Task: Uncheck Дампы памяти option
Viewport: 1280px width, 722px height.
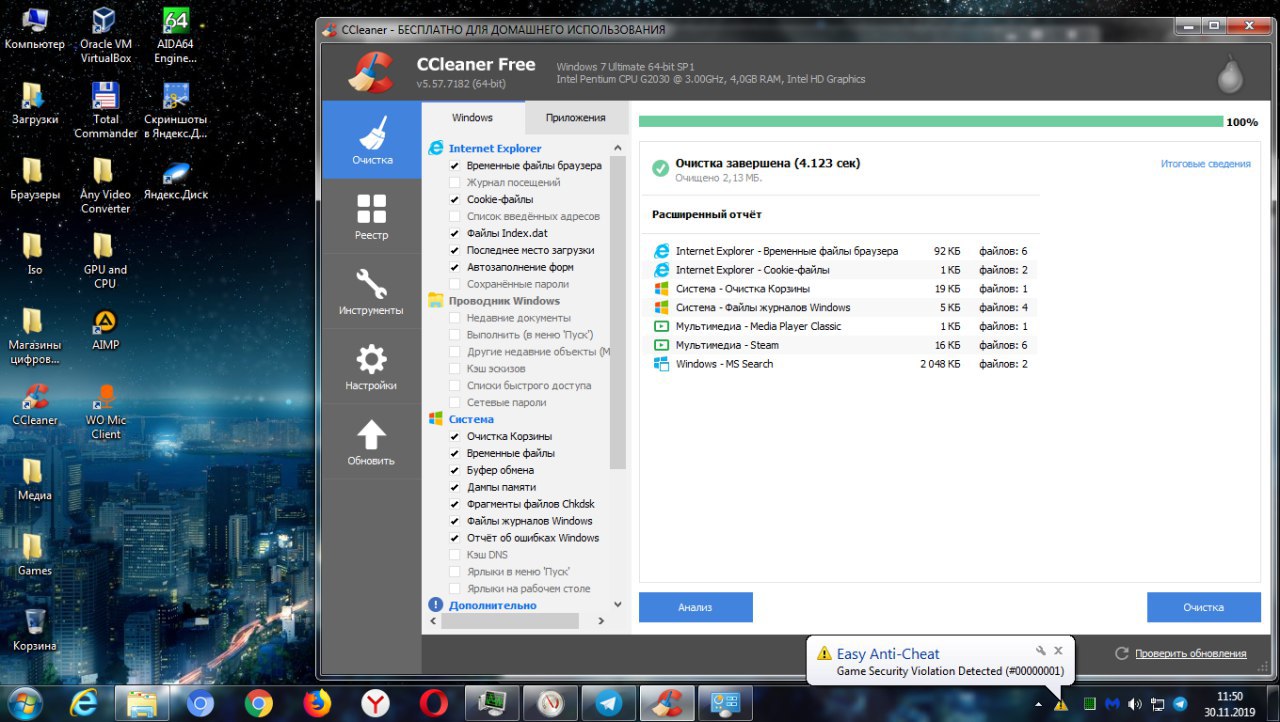Action: (x=455, y=488)
